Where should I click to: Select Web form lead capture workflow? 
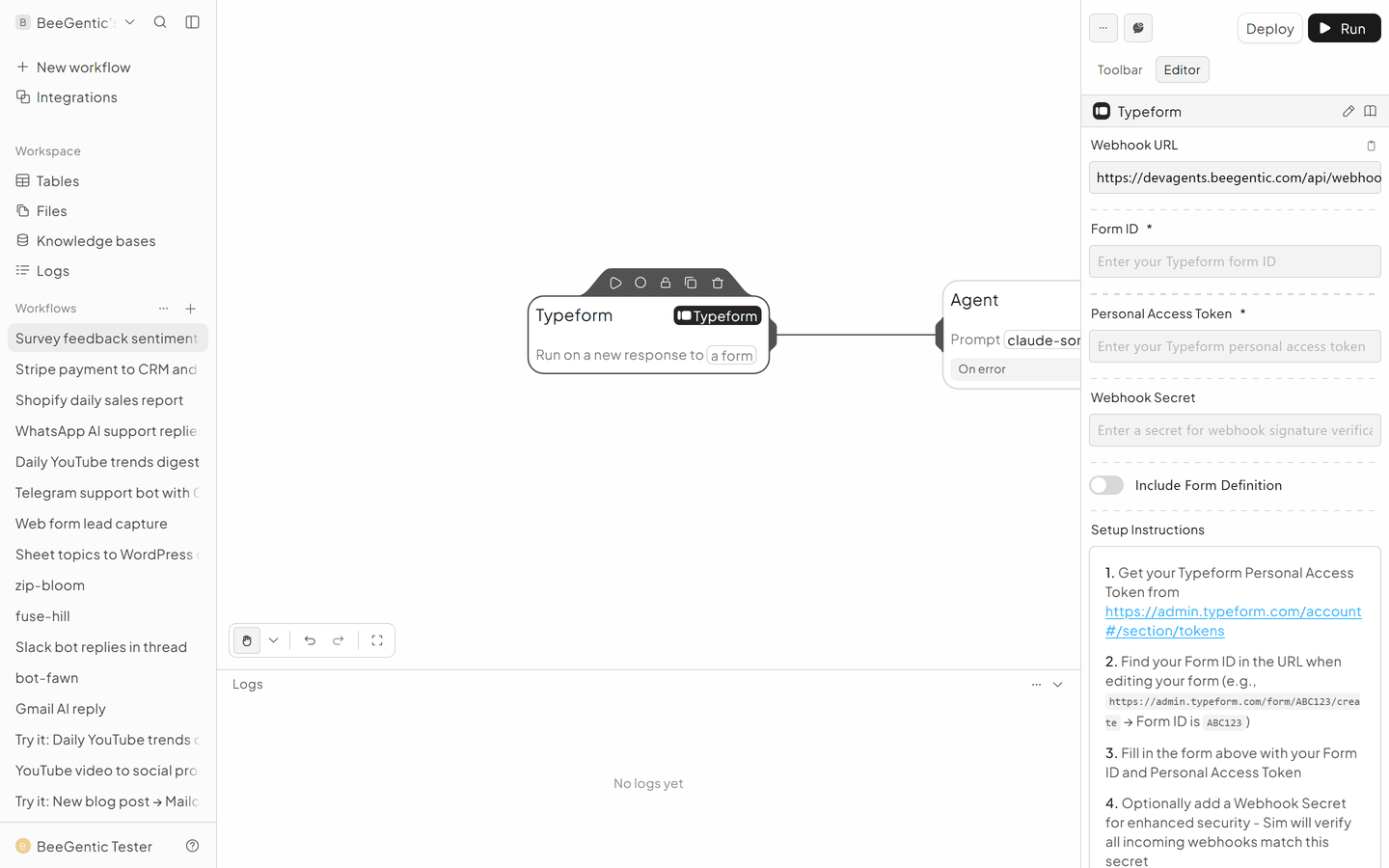[108, 524]
